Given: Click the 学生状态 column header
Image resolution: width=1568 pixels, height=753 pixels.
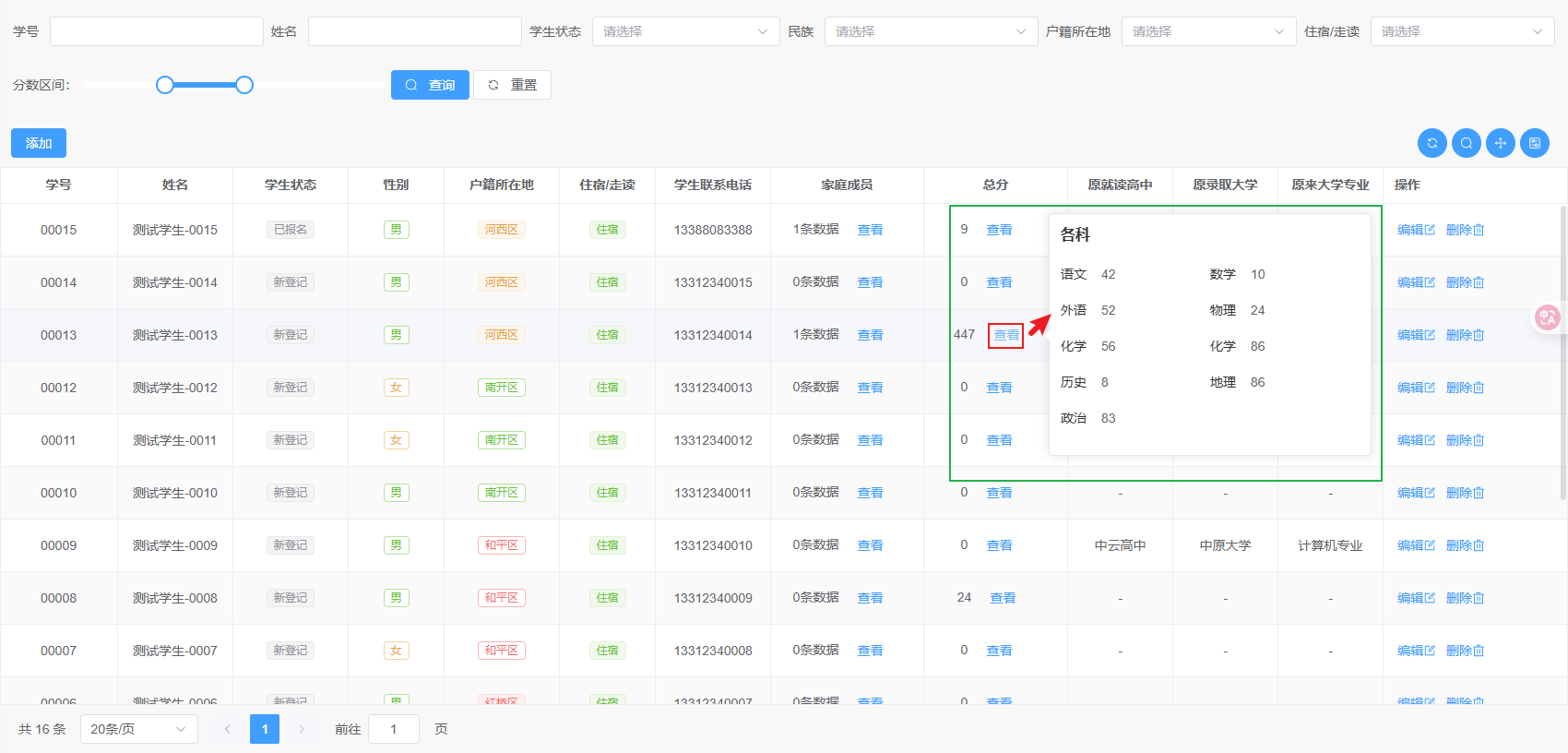Looking at the screenshot, I should 291,185.
